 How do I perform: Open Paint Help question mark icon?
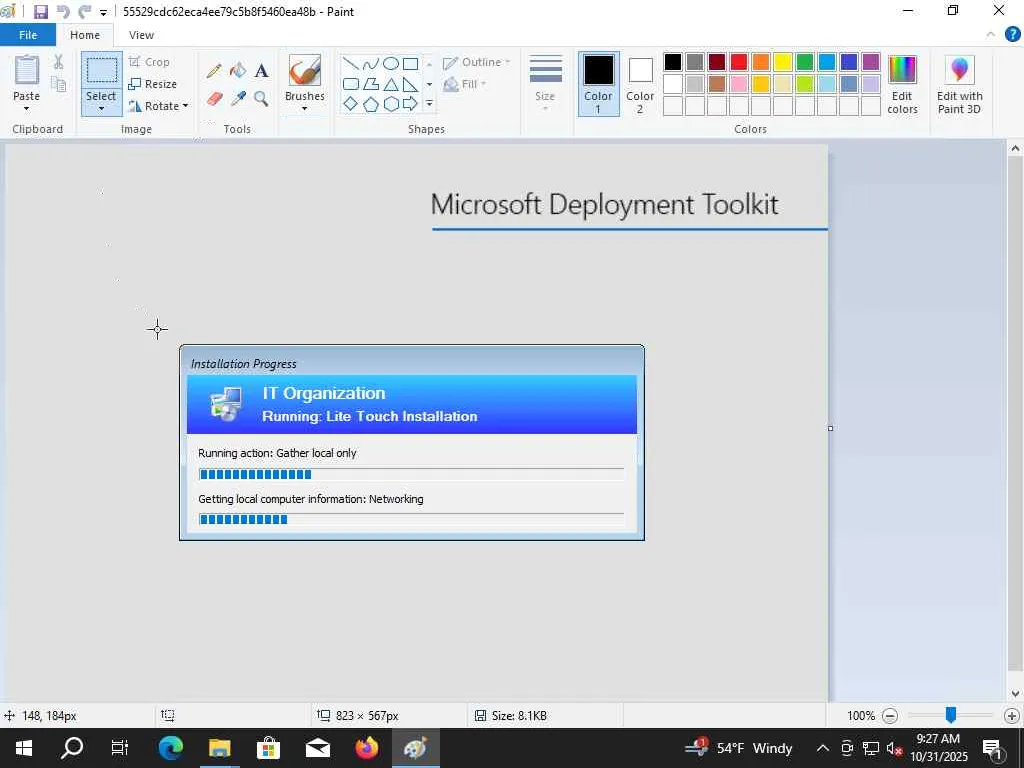coord(1012,35)
